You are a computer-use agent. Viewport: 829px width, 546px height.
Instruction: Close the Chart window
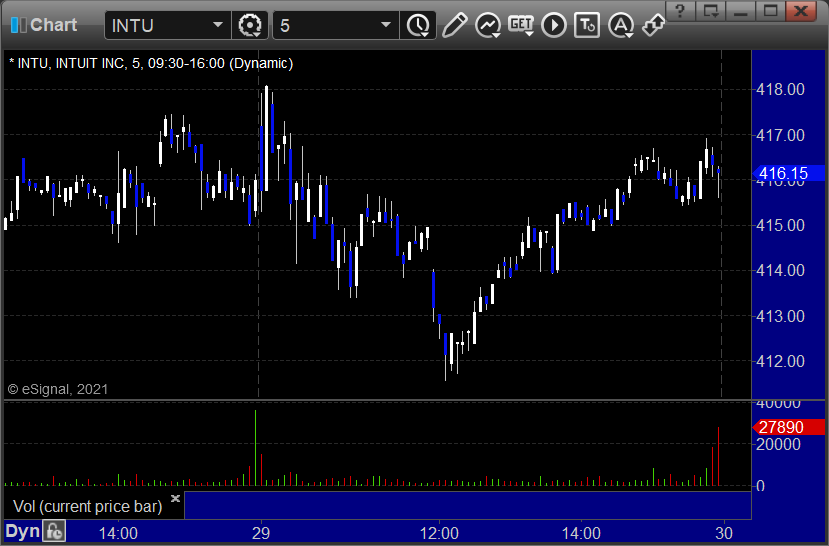pyautogui.click(x=801, y=11)
